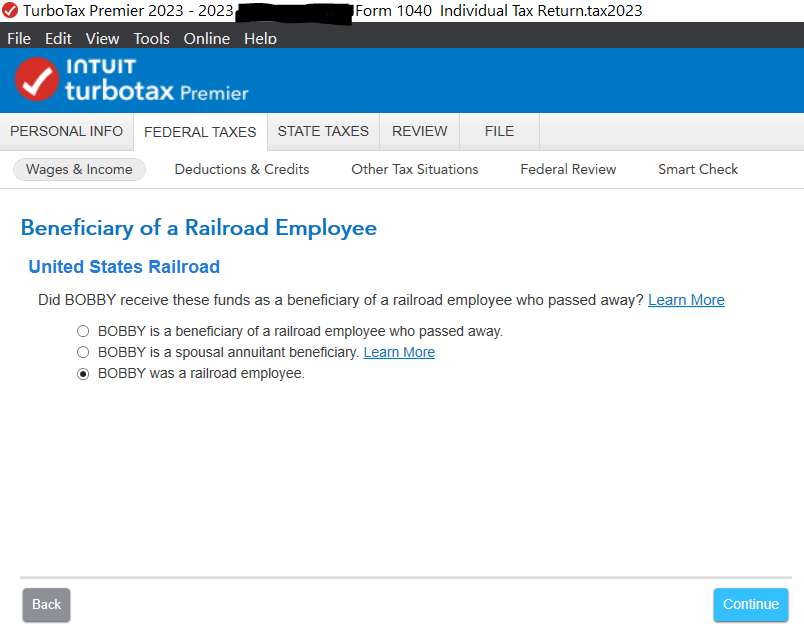
Task: Navigate to Deductions & Credits section
Action: (242, 169)
